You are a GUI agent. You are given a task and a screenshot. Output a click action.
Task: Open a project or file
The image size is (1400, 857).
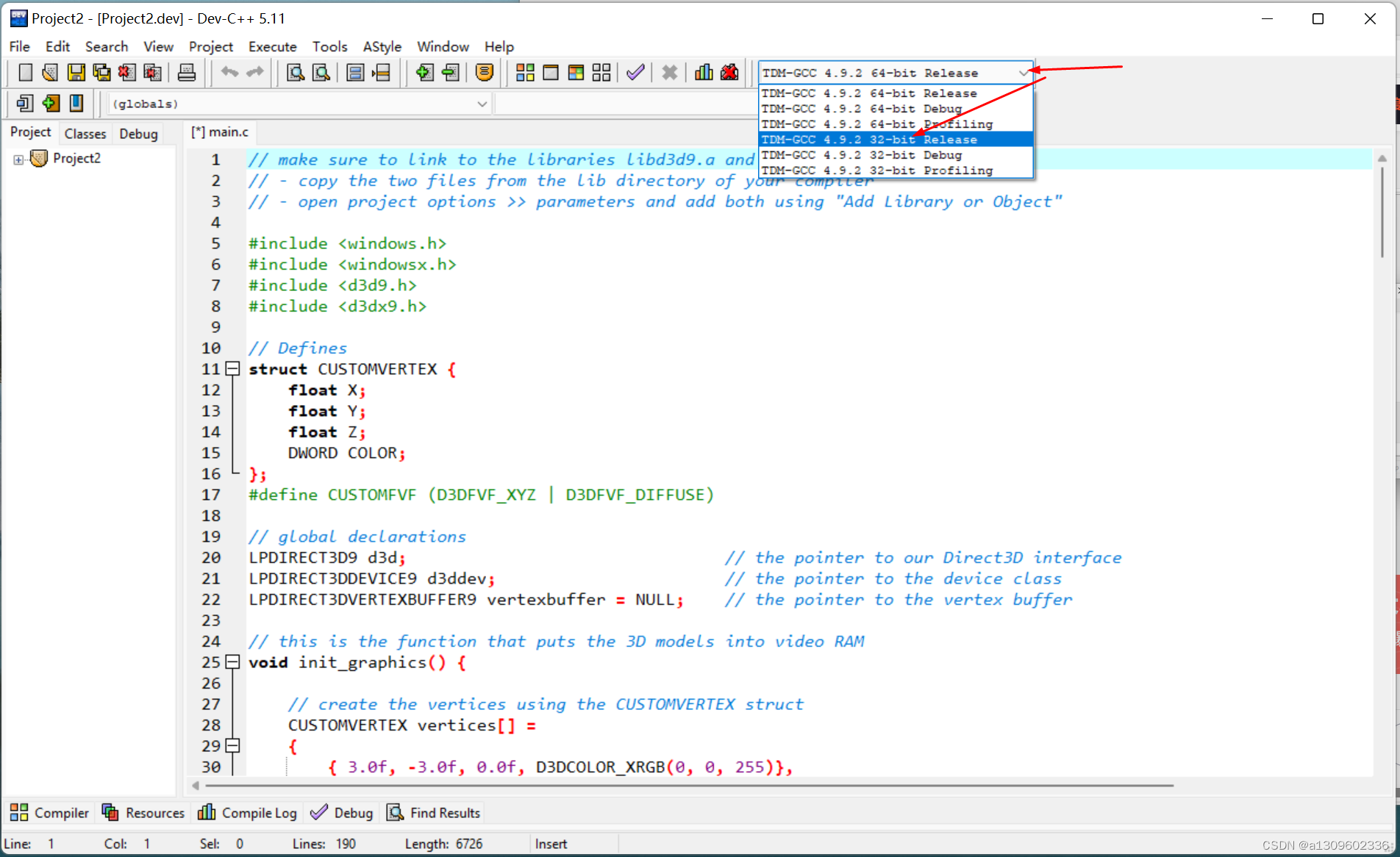(x=50, y=72)
